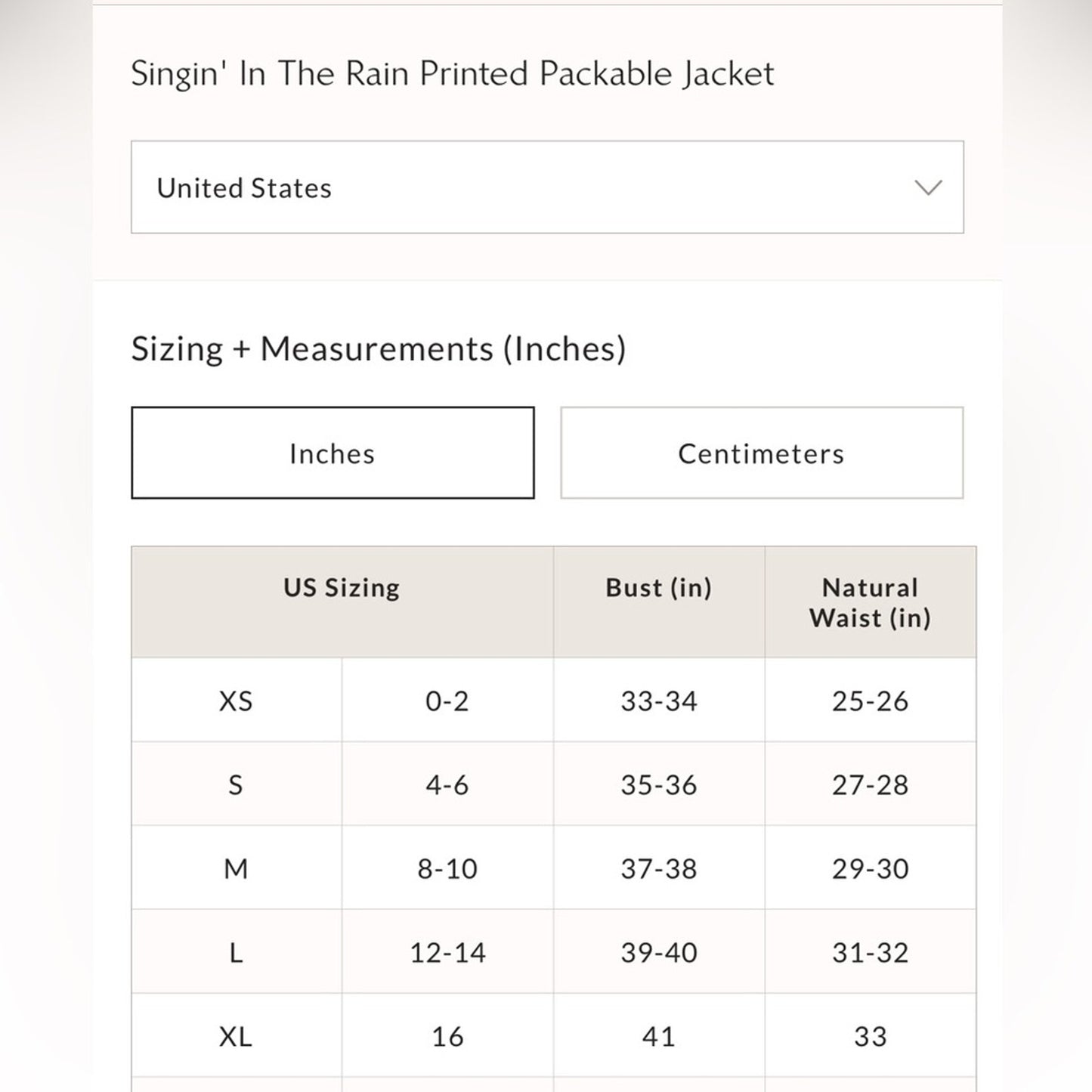Expand the country selector chevron
This screenshot has width=1092, height=1092.
[x=928, y=187]
